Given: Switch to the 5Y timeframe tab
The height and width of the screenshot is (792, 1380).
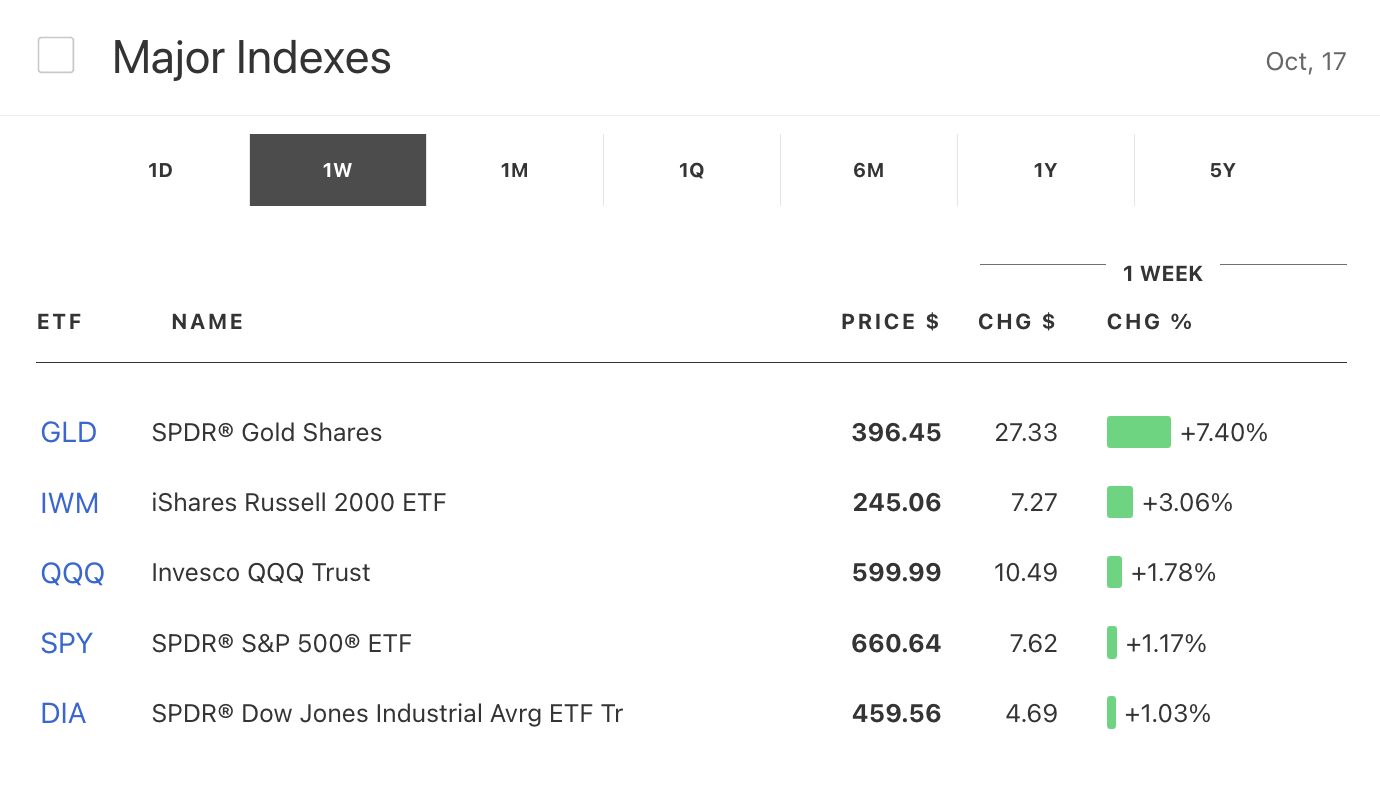Looking at the screenshot, I should tap(1223, 170).
